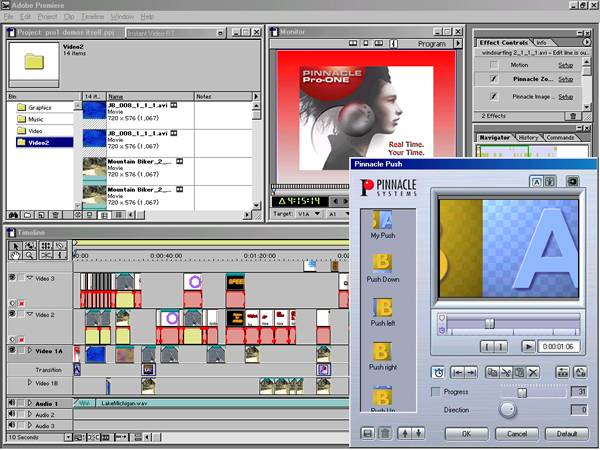600x450 pixels.
Task: Click the Default button
Action: [567, 434]
